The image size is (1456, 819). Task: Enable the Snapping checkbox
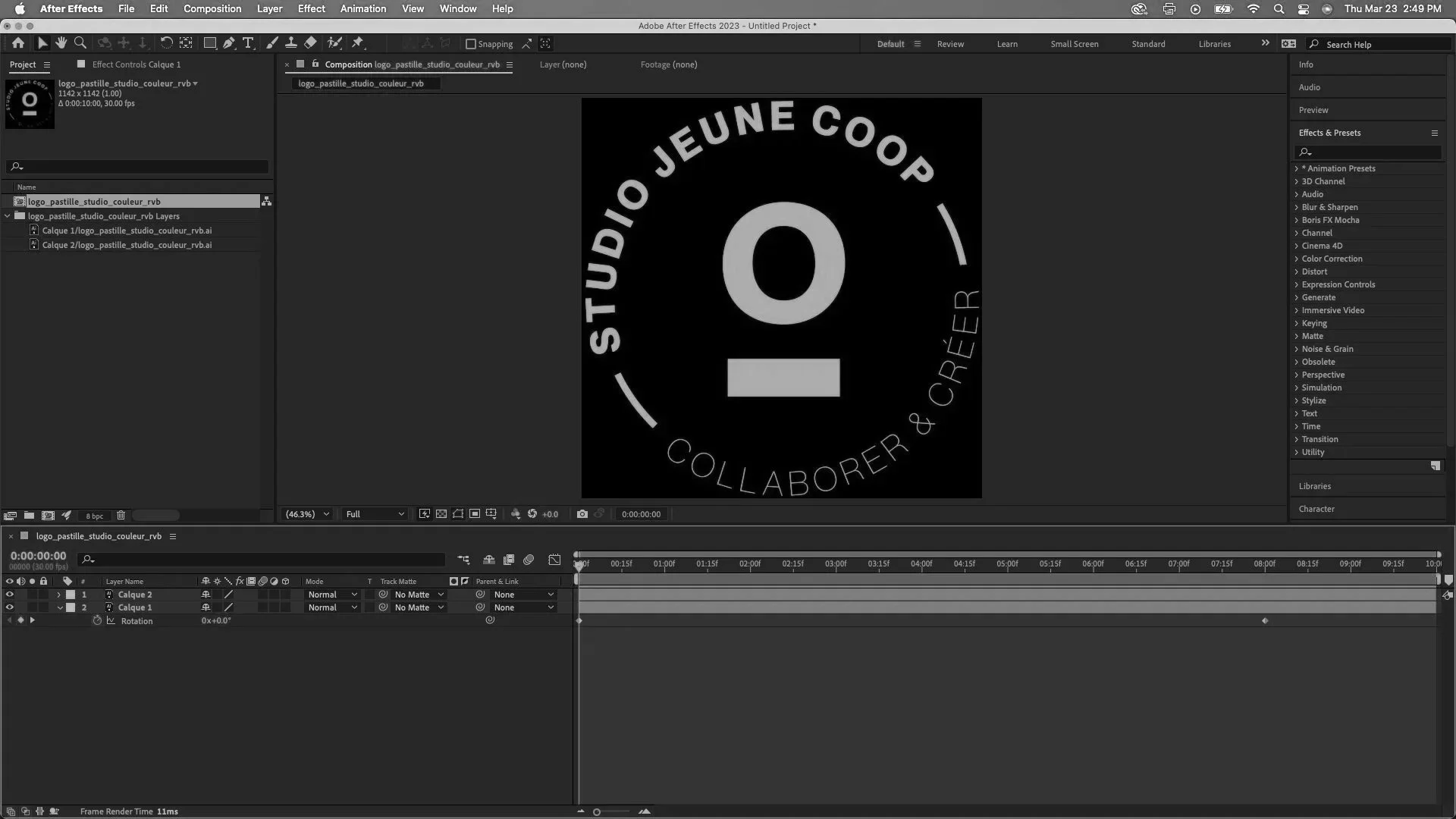tap(470, 44)
